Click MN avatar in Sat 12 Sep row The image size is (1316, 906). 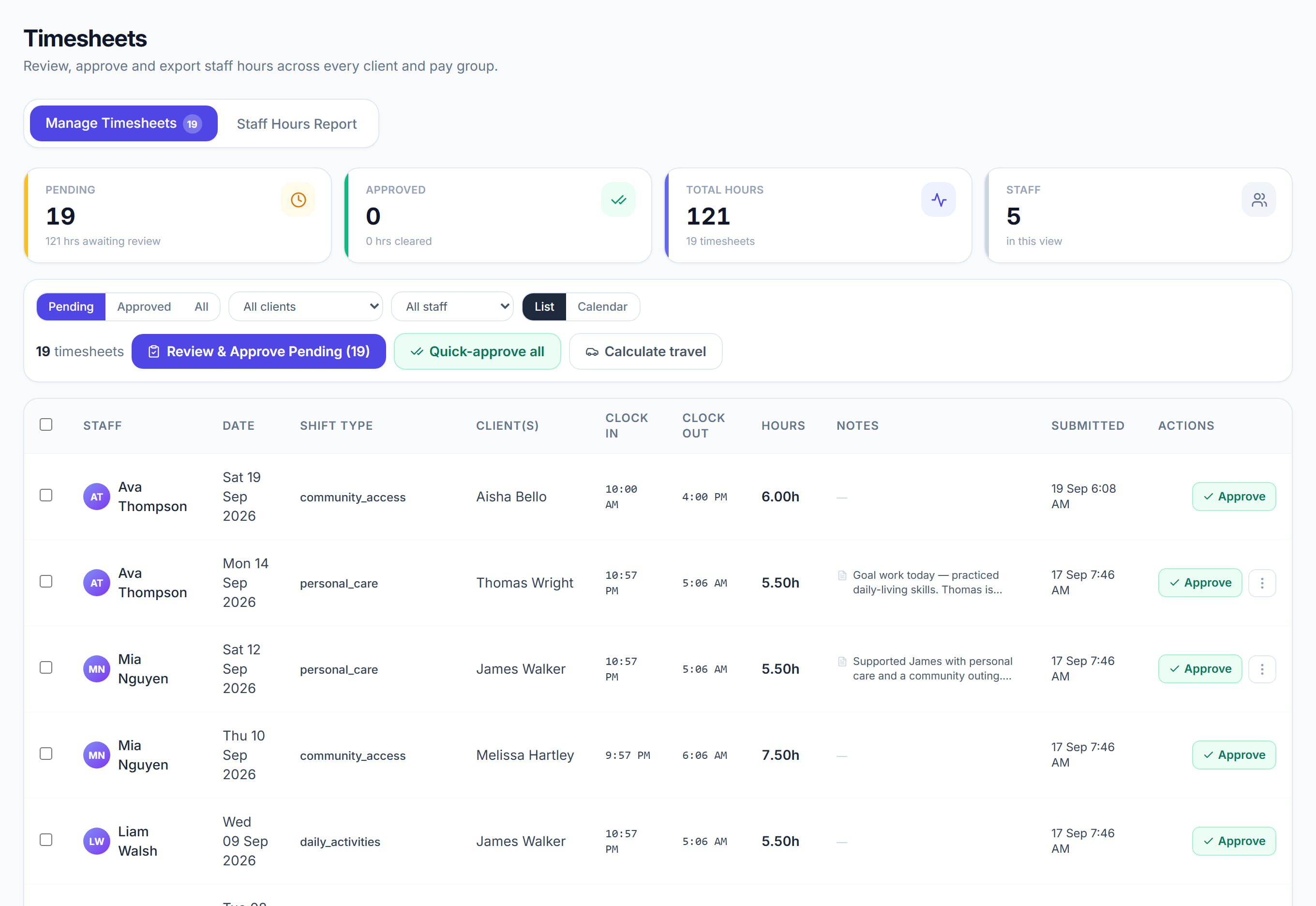tap(96, 669)
